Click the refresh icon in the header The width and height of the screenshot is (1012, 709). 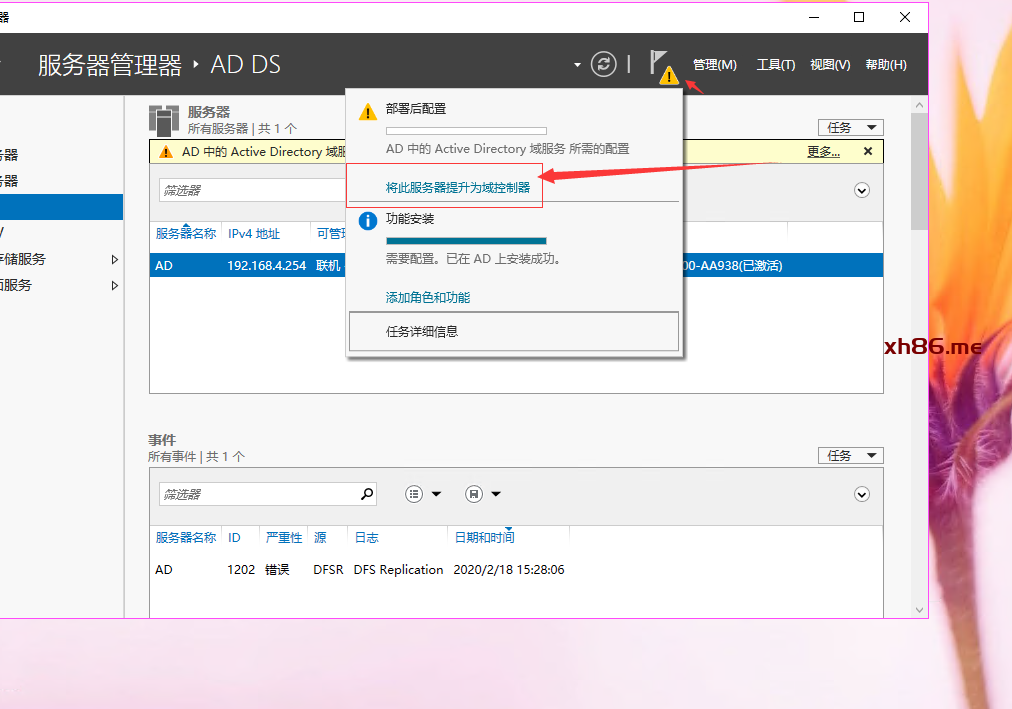pos(603,64)
